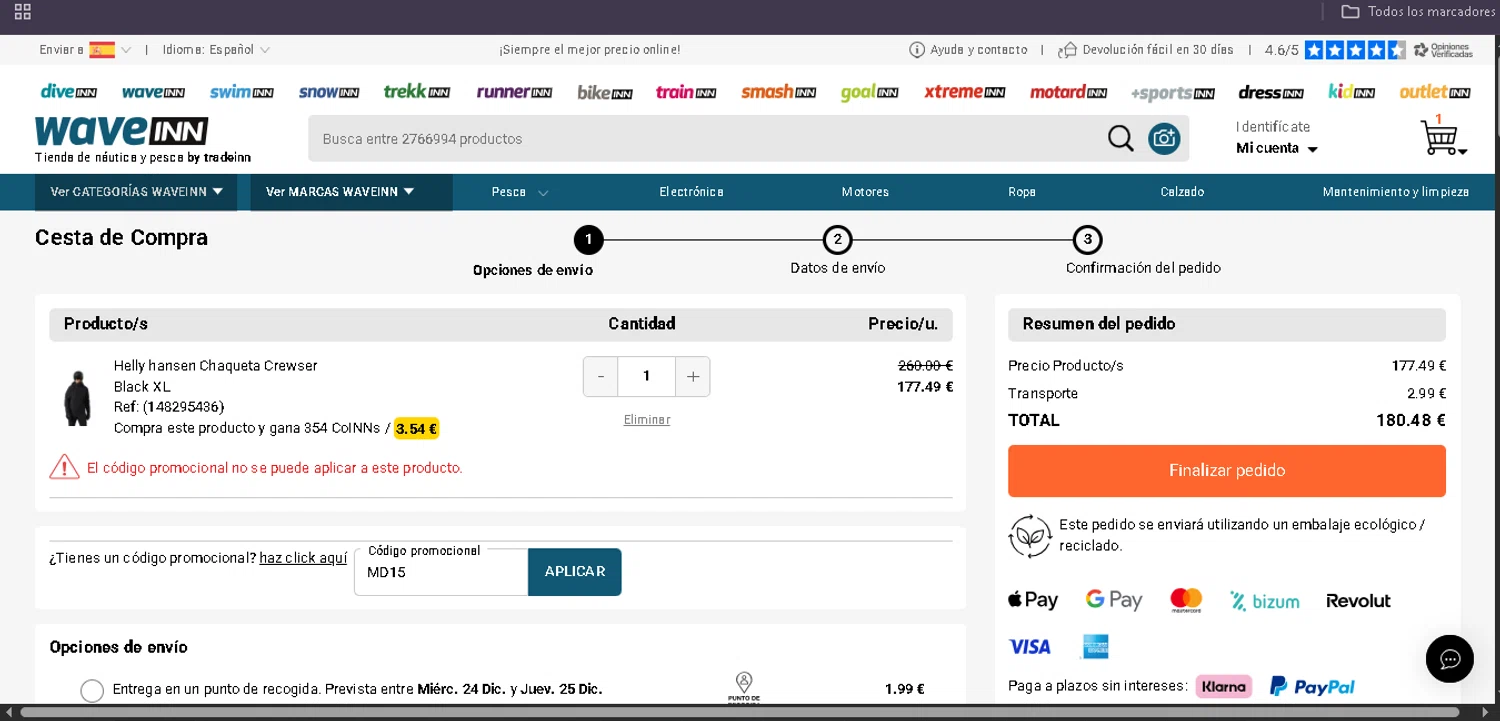
Task: Open the Helly hansen Chaqueta Crewser product link
Action: pos(215,366)
